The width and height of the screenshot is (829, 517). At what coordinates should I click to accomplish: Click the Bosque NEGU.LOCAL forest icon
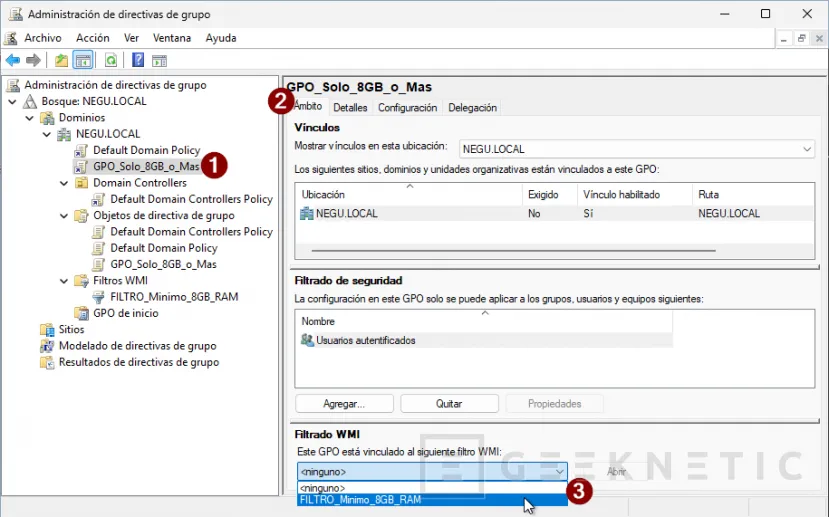click(x=30, y=101)
